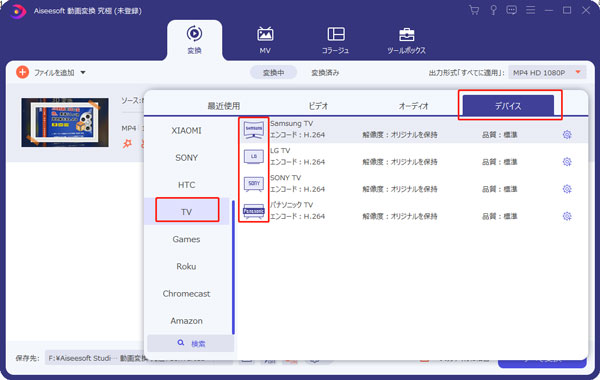Screen dimensions: 600x380
Task: Expand the ファイルを追加 dropdown arrow
Action: coord(83,72)
